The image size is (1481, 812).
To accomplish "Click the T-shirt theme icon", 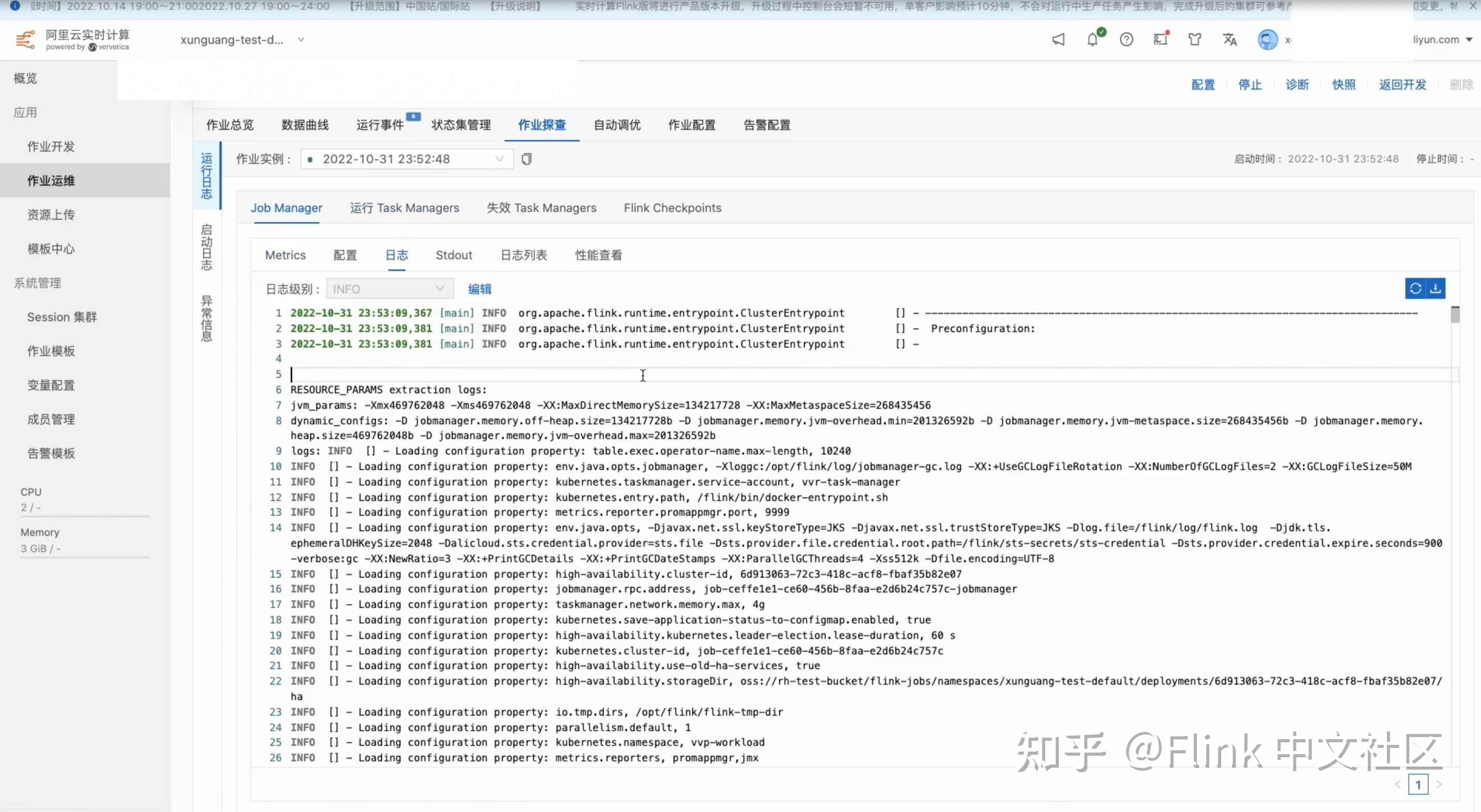I will [1195, 40].
